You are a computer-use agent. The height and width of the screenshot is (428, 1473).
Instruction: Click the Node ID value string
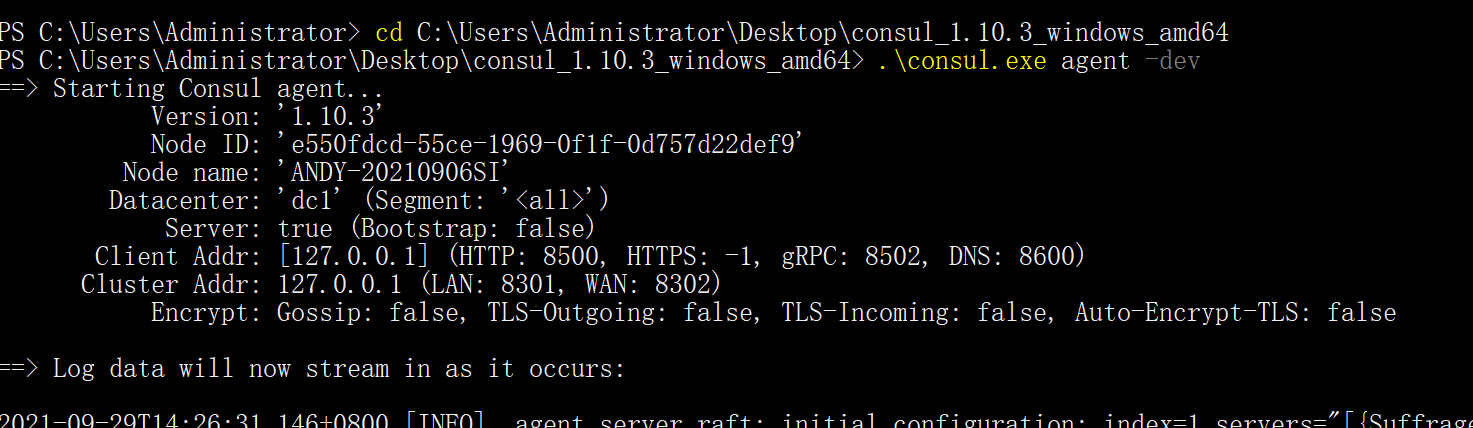coord(541,145)
